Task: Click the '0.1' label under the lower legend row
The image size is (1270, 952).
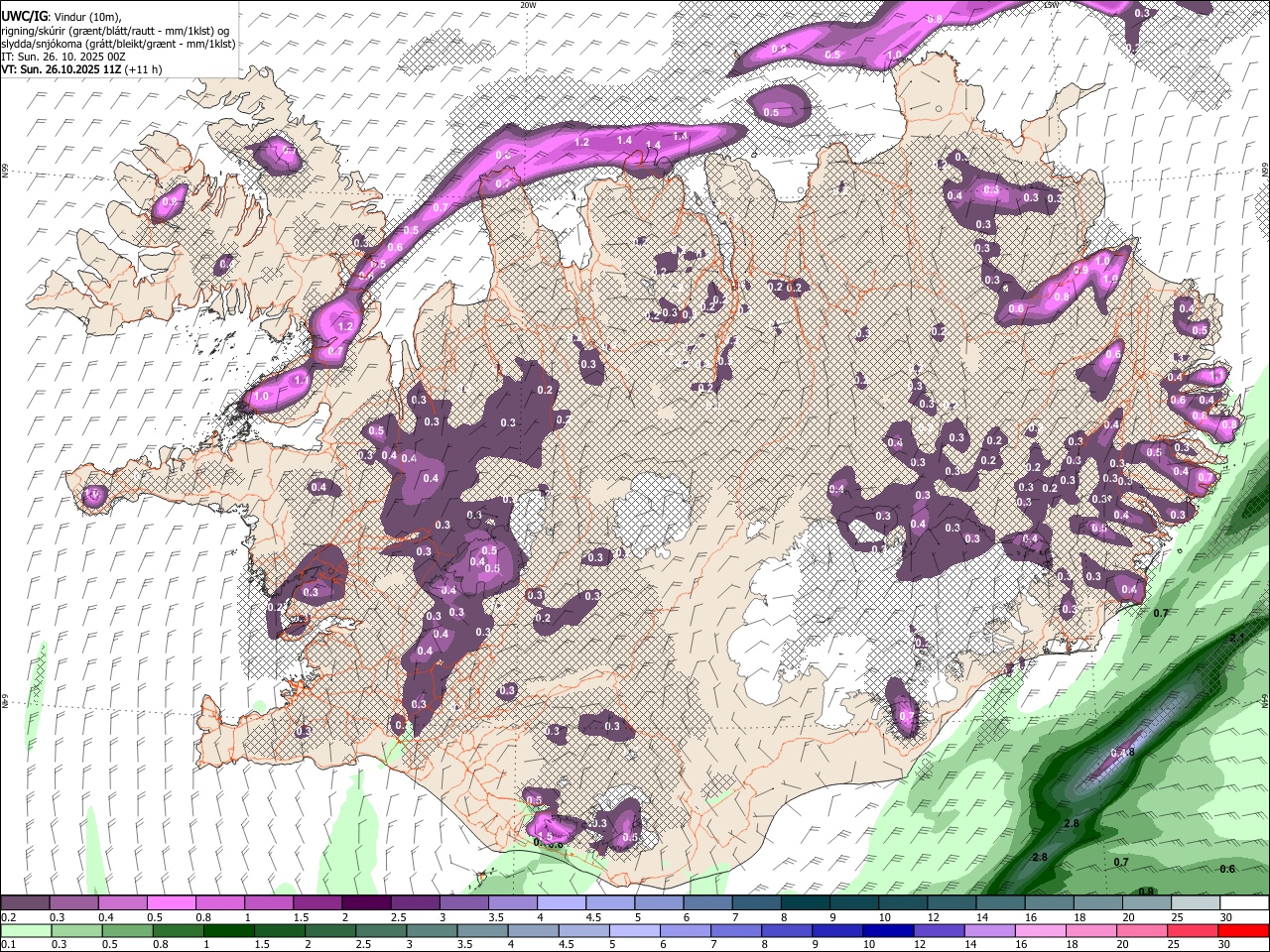Action: [x=9, y=944]
